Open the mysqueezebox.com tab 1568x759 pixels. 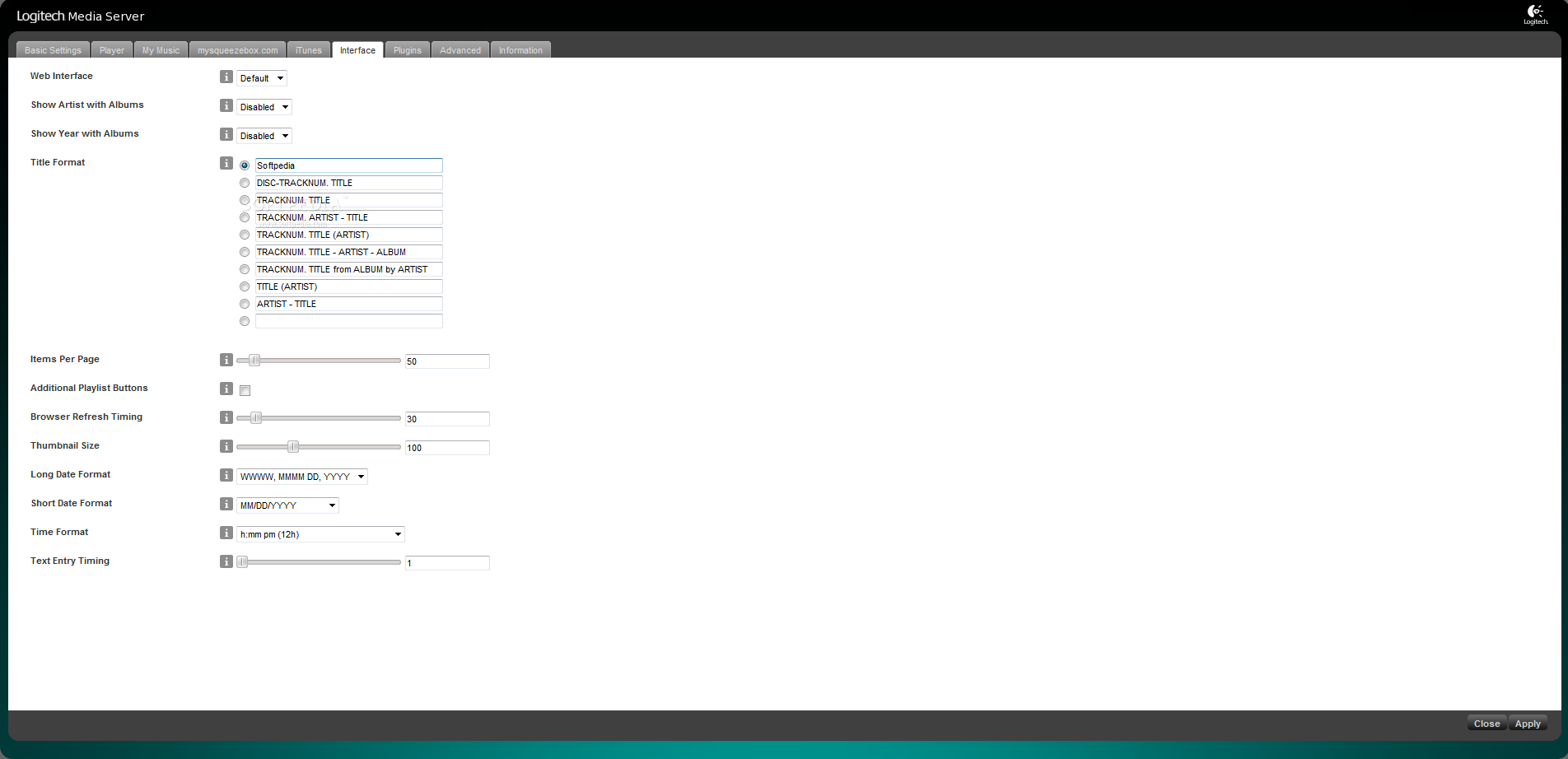click(238, 50)
